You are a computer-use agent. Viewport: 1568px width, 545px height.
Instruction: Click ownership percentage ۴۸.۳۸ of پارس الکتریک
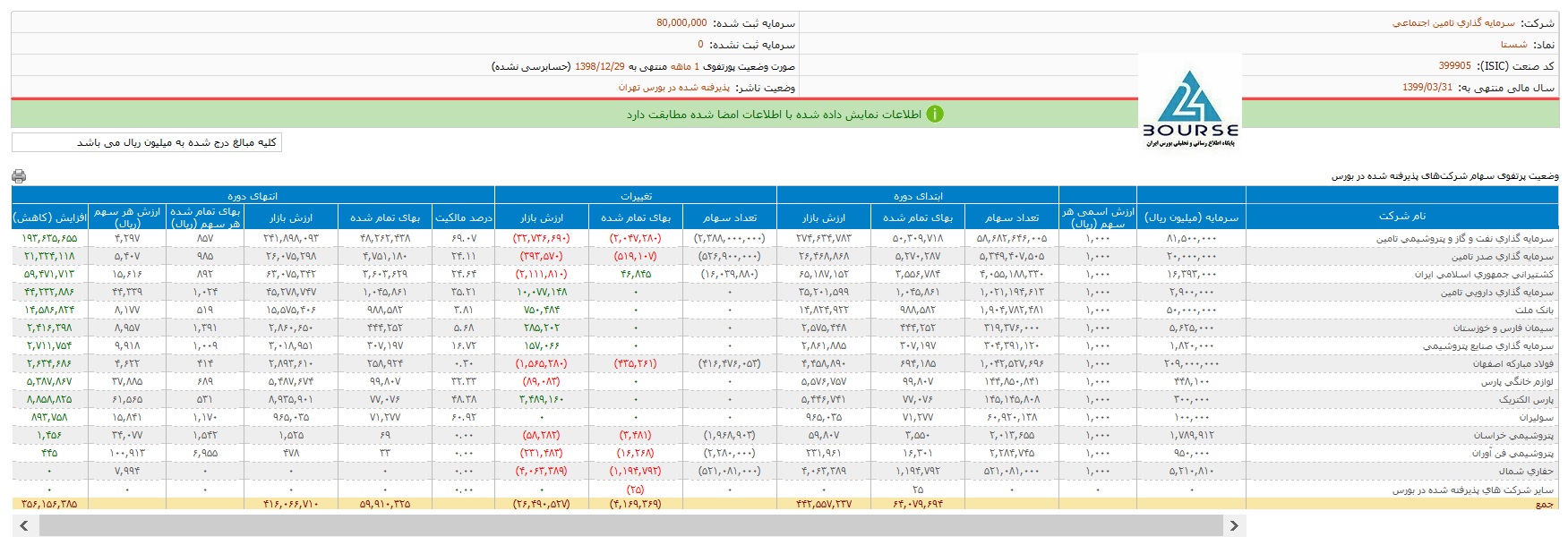pyautogui.click(x=463, y=400)
